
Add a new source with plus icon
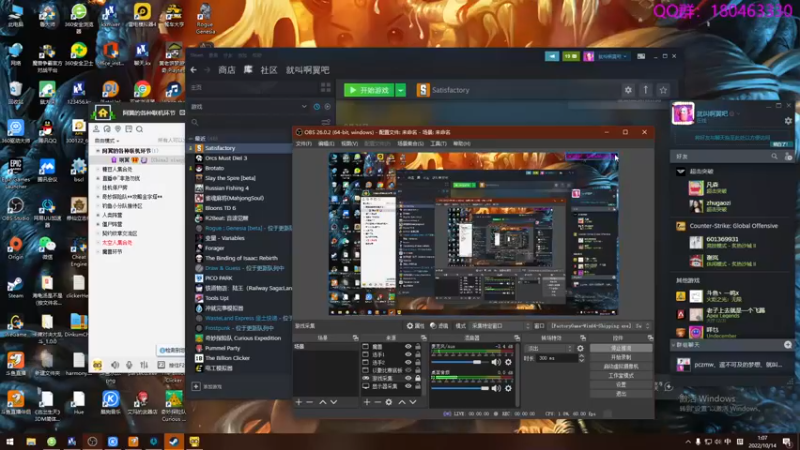pyautogui.click(x=366, y=402)
